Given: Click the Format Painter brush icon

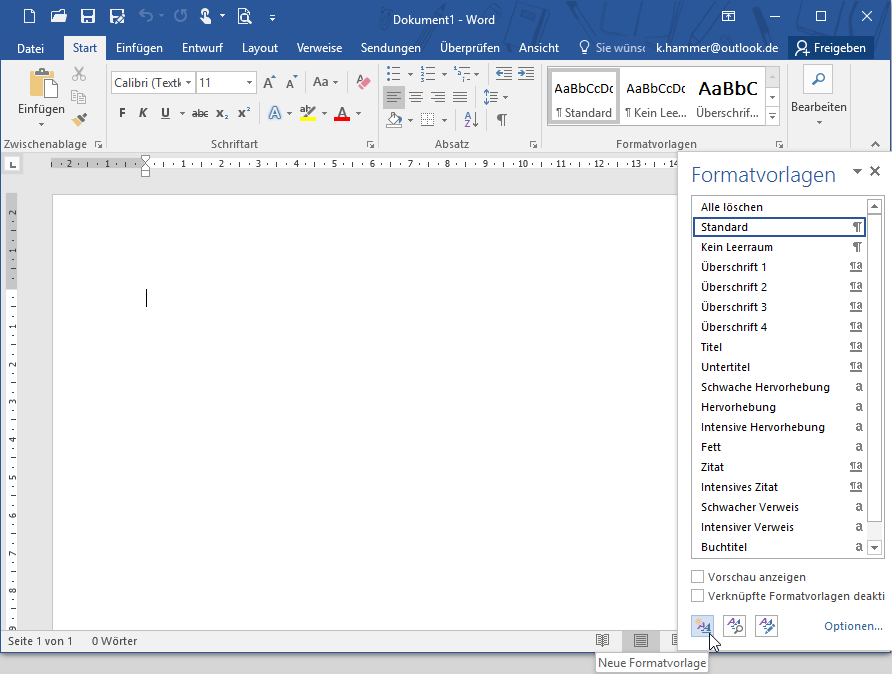Looking at the screenshot, I should pos(79,120).
